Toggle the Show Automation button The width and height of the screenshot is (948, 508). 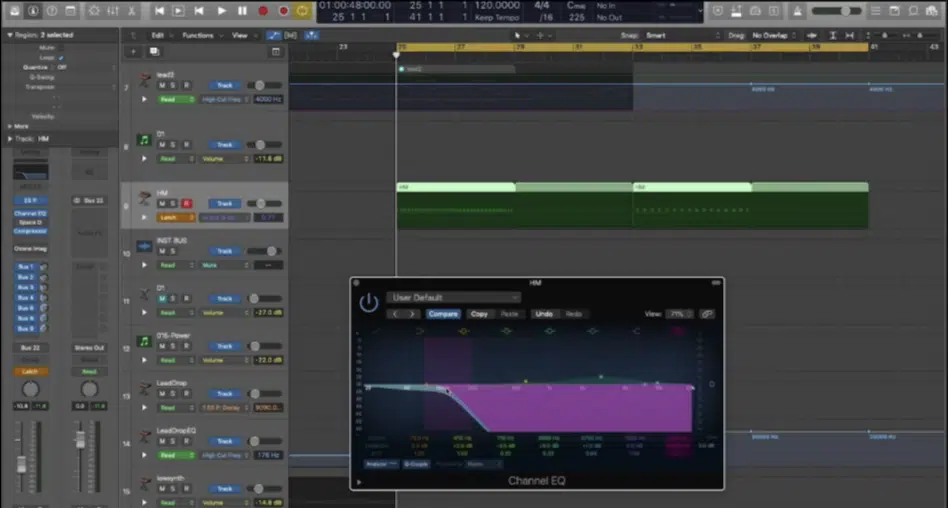coord(273,35)
